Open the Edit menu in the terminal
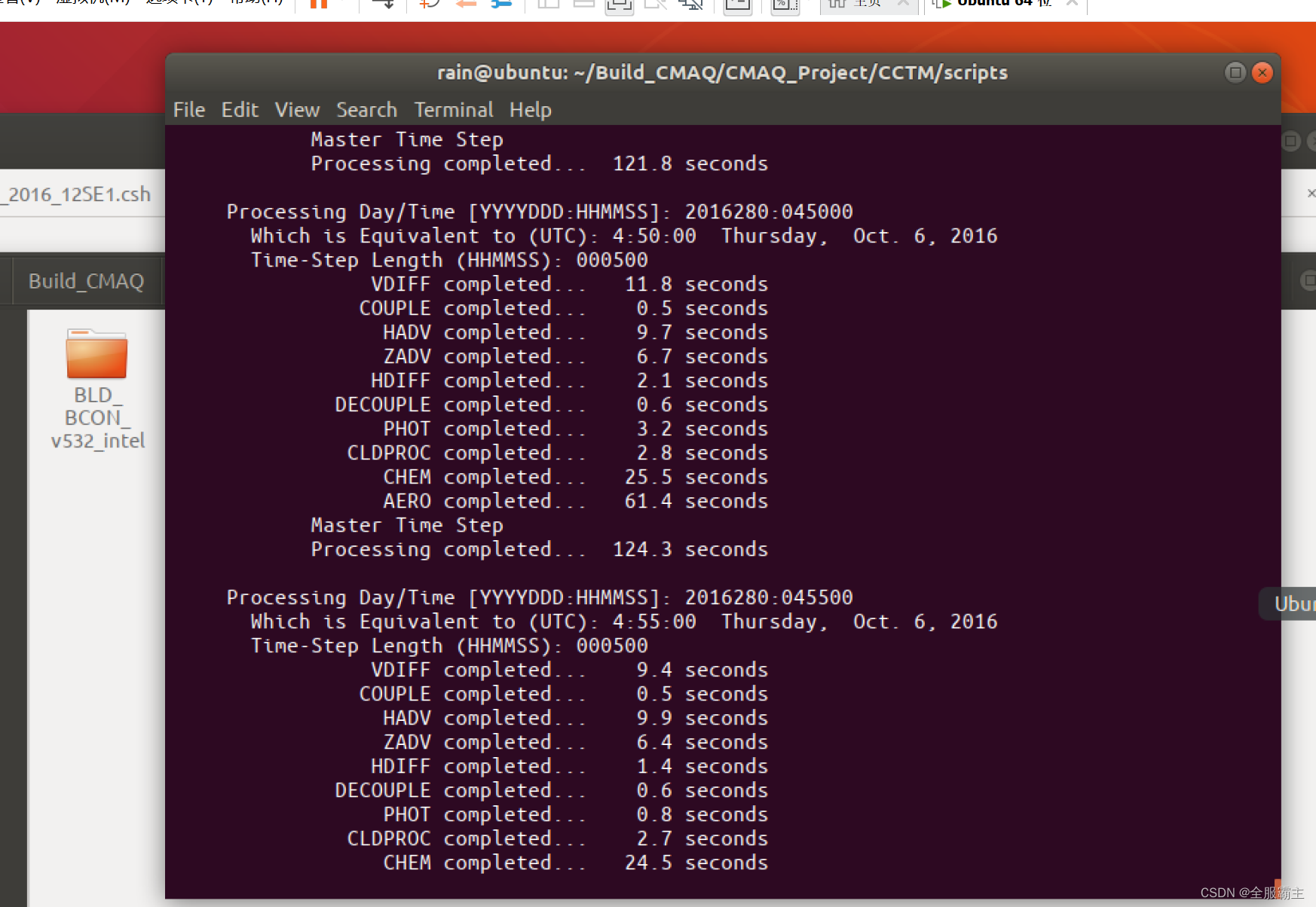Image resolution: width=1316 pixels, height=907 pixels. [240, 110]
